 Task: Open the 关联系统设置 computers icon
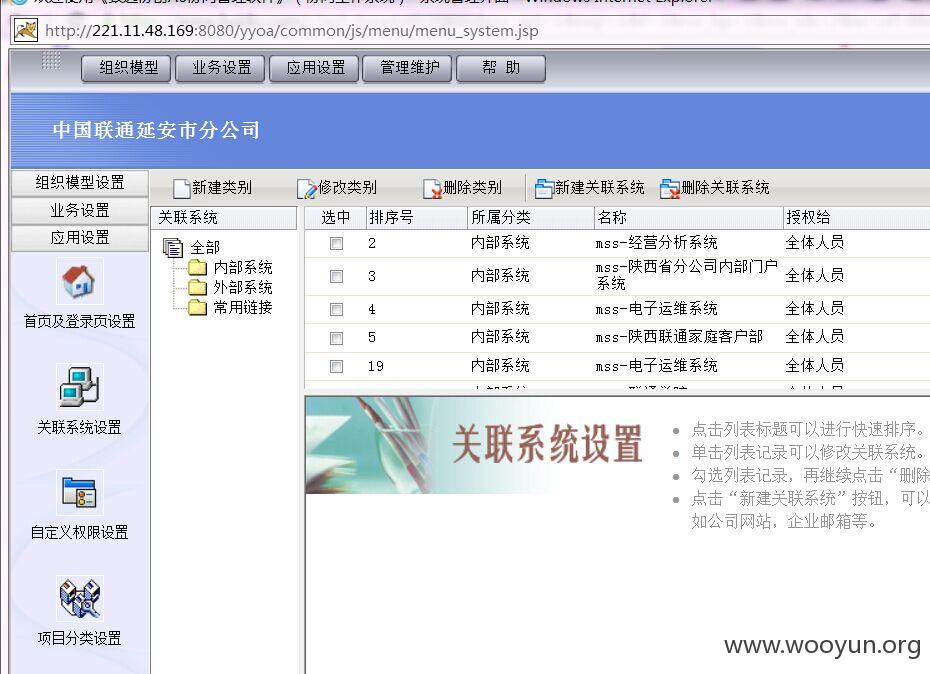click(79, 387)
